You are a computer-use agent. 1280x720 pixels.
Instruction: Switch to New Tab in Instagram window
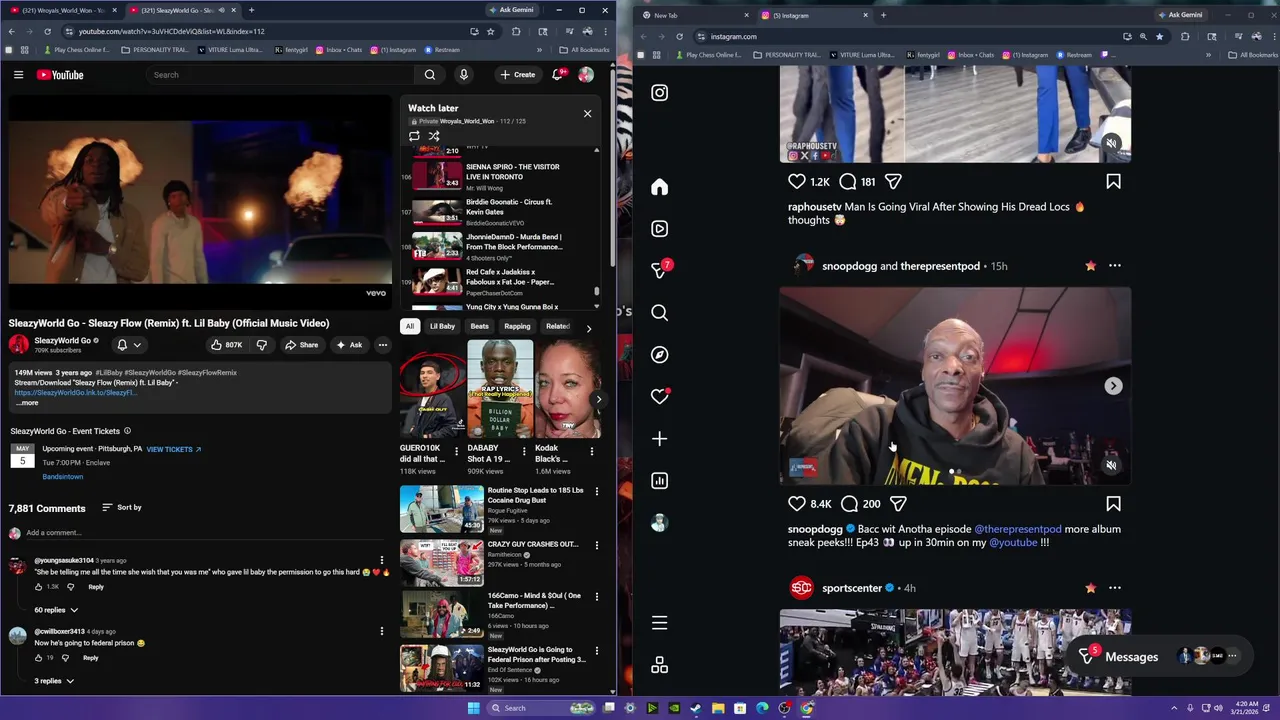(x=695, y=15)
